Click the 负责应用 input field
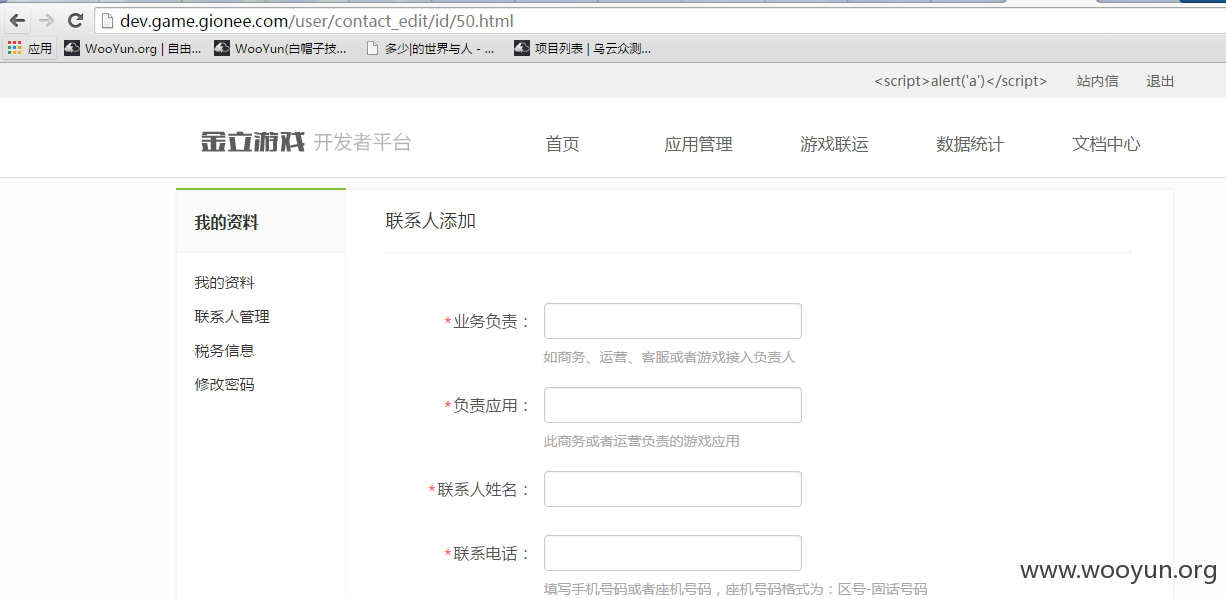Viewport: 1226px width, 599px height. (x=673, y=405)
